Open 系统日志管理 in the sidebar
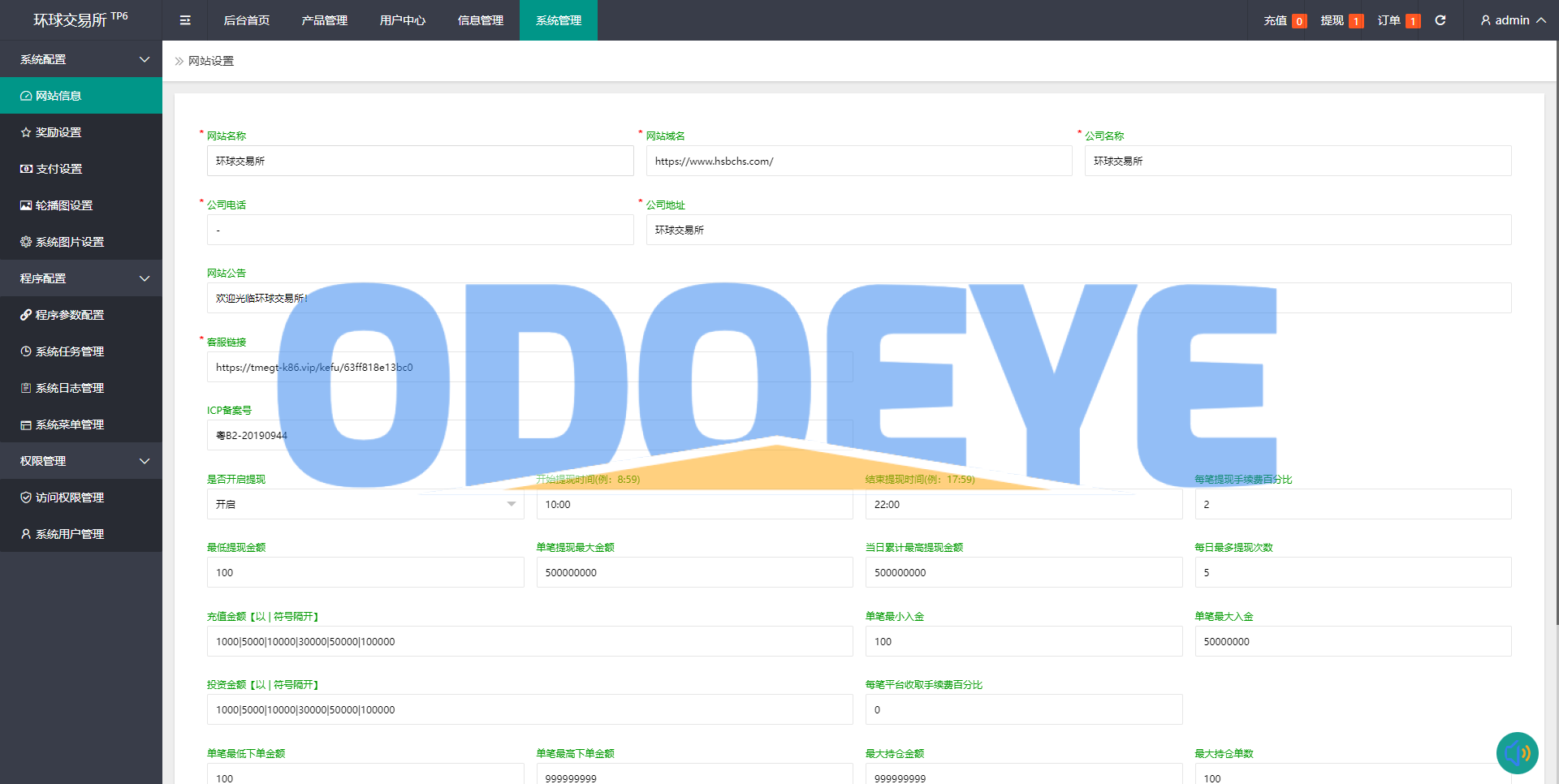 (x=81, y=388)
